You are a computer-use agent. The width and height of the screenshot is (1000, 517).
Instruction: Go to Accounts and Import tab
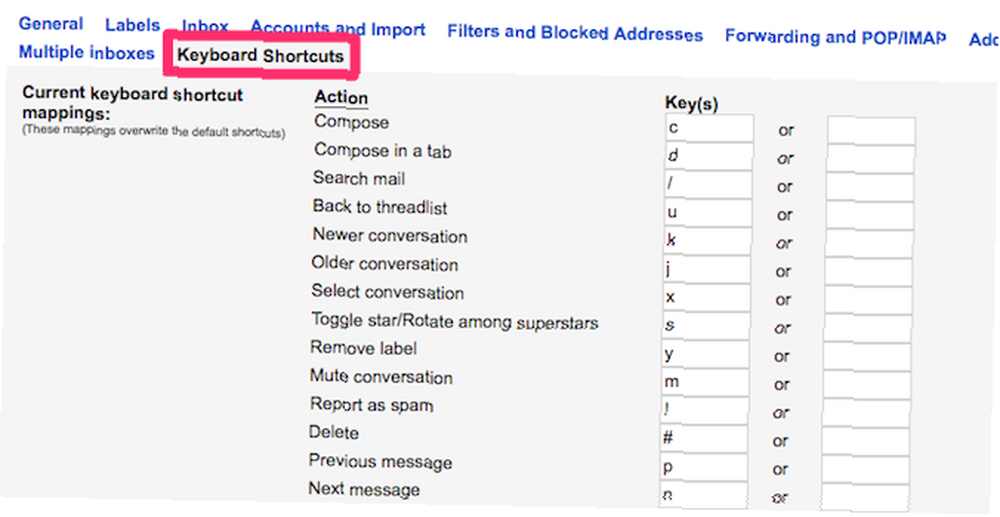[338, 29]
